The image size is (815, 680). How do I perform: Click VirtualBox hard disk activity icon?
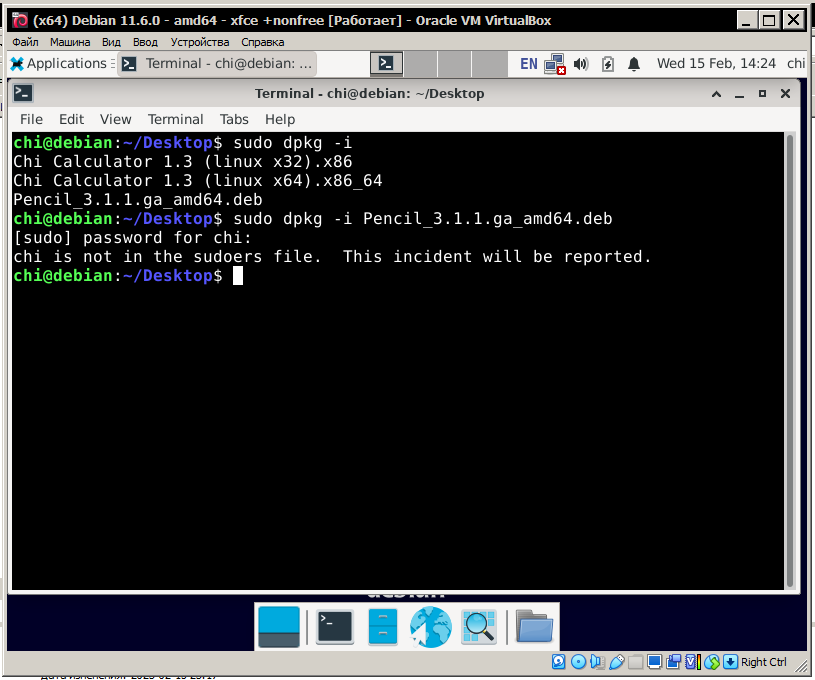pos(559,662)
